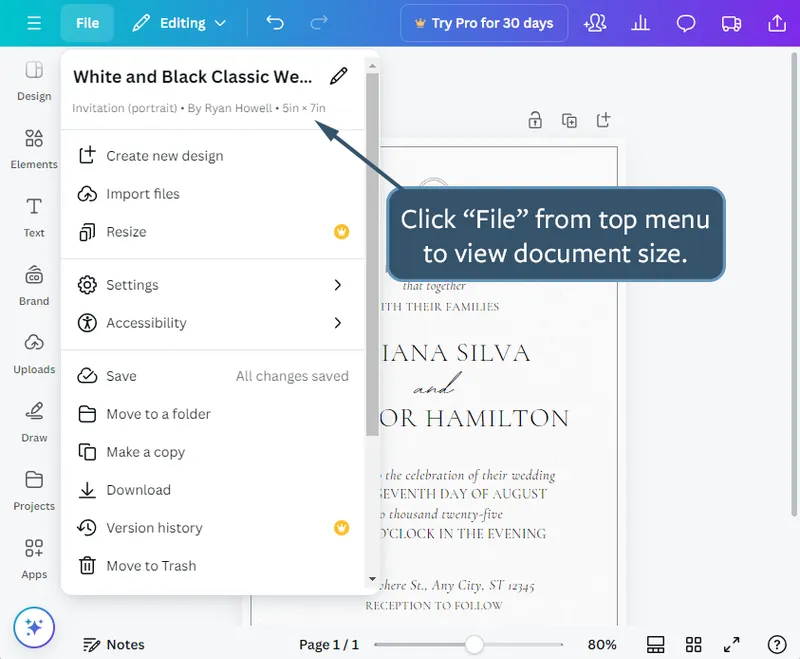
Task: Open the Uploads panel
Action: 33,355
